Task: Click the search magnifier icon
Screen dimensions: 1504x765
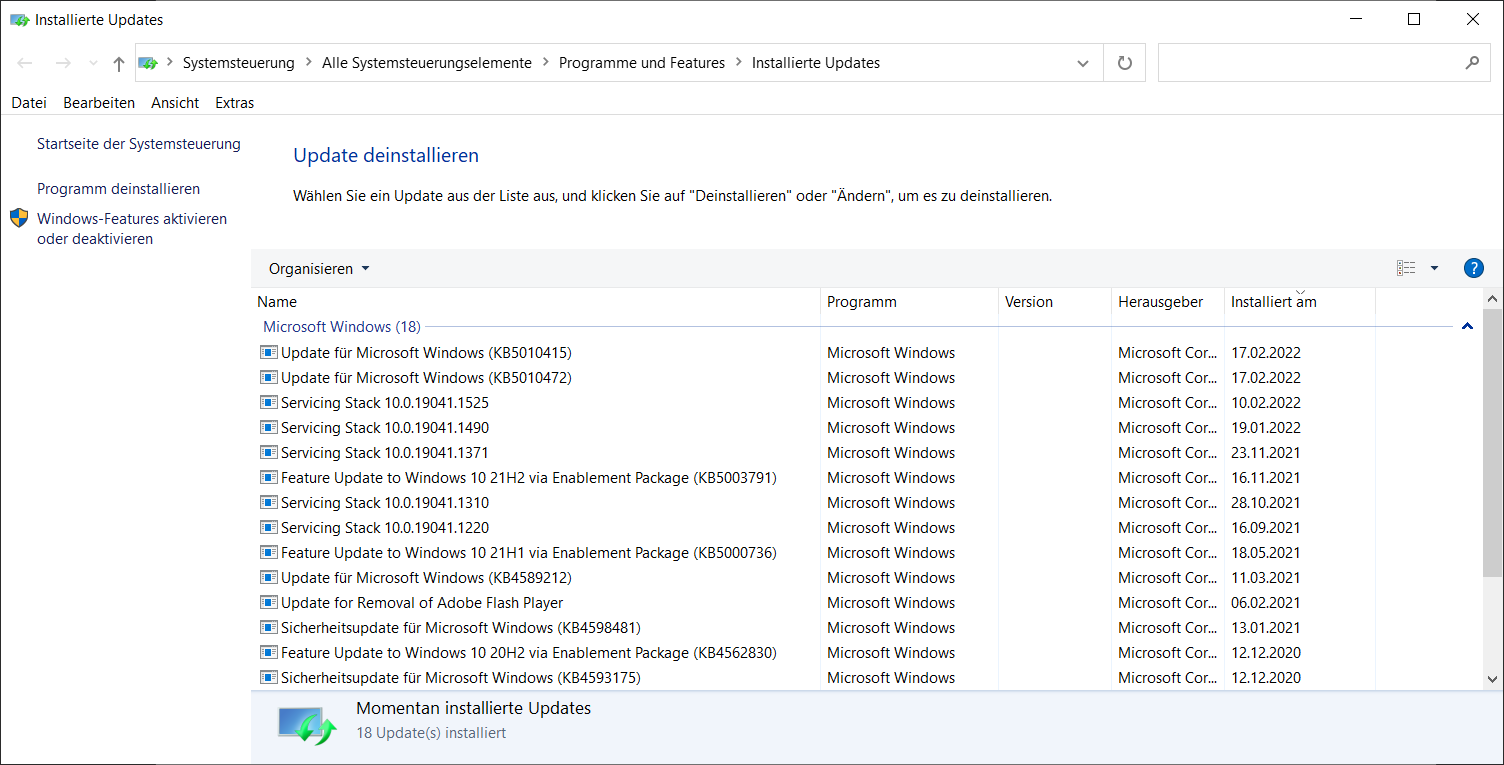Action: [x=1471, y=63]
